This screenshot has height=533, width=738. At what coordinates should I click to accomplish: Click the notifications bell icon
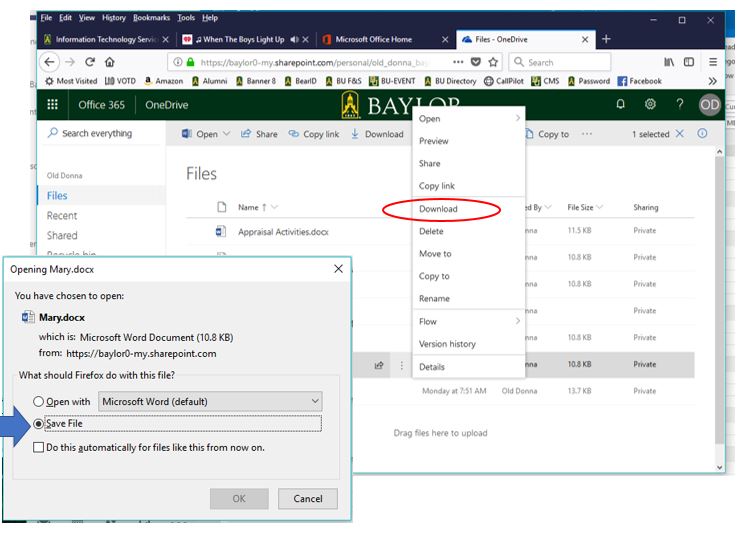(x=620, y=104)
